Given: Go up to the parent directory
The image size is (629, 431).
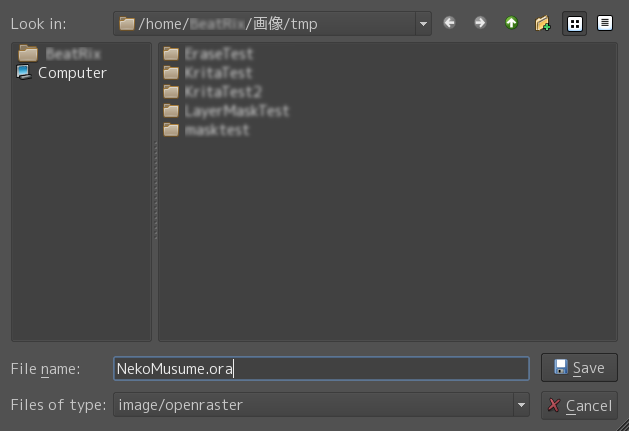Looking at the screenshot, I should pos(512,22).
